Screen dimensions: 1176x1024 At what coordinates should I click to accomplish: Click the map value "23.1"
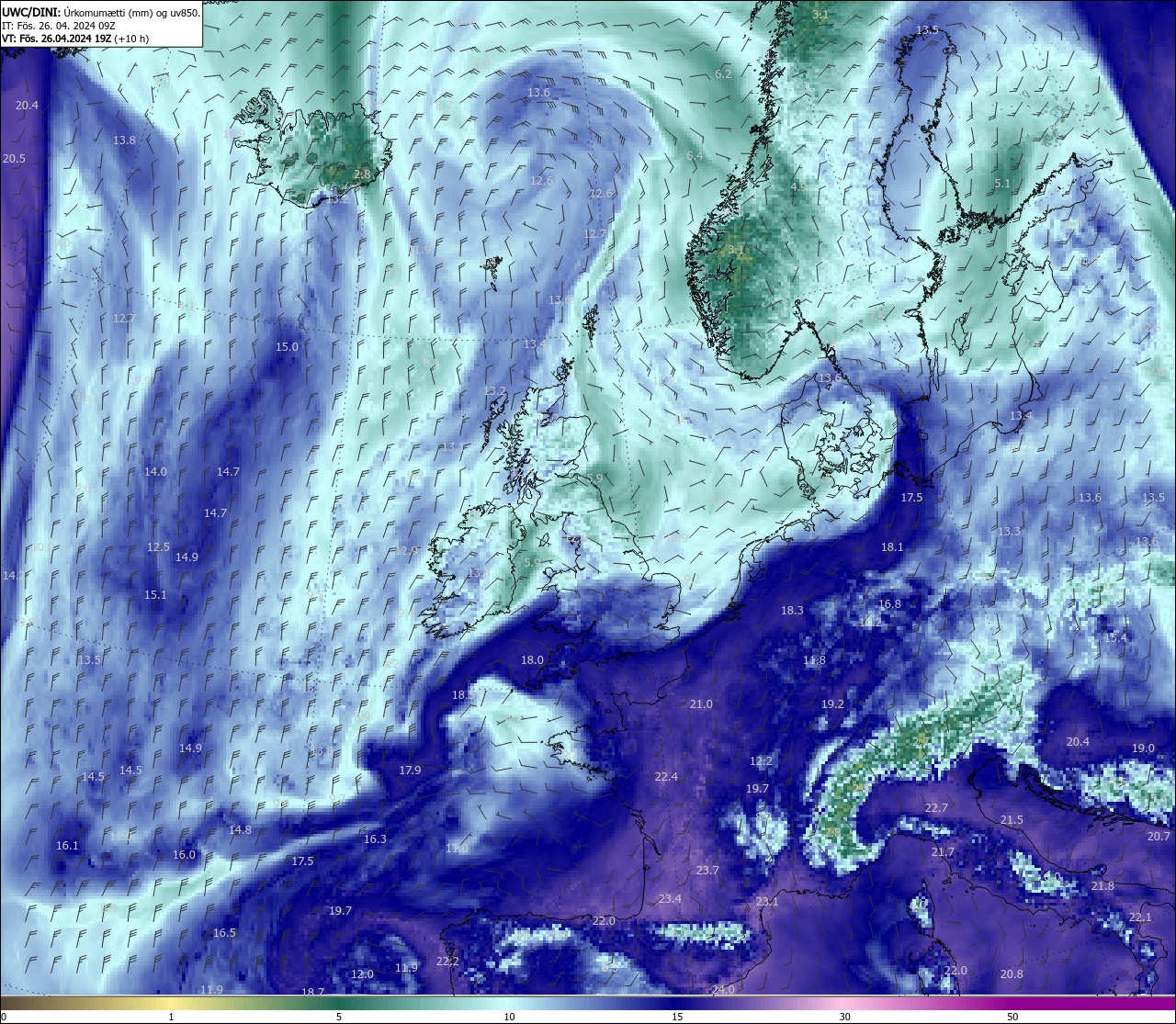[767, 902]
